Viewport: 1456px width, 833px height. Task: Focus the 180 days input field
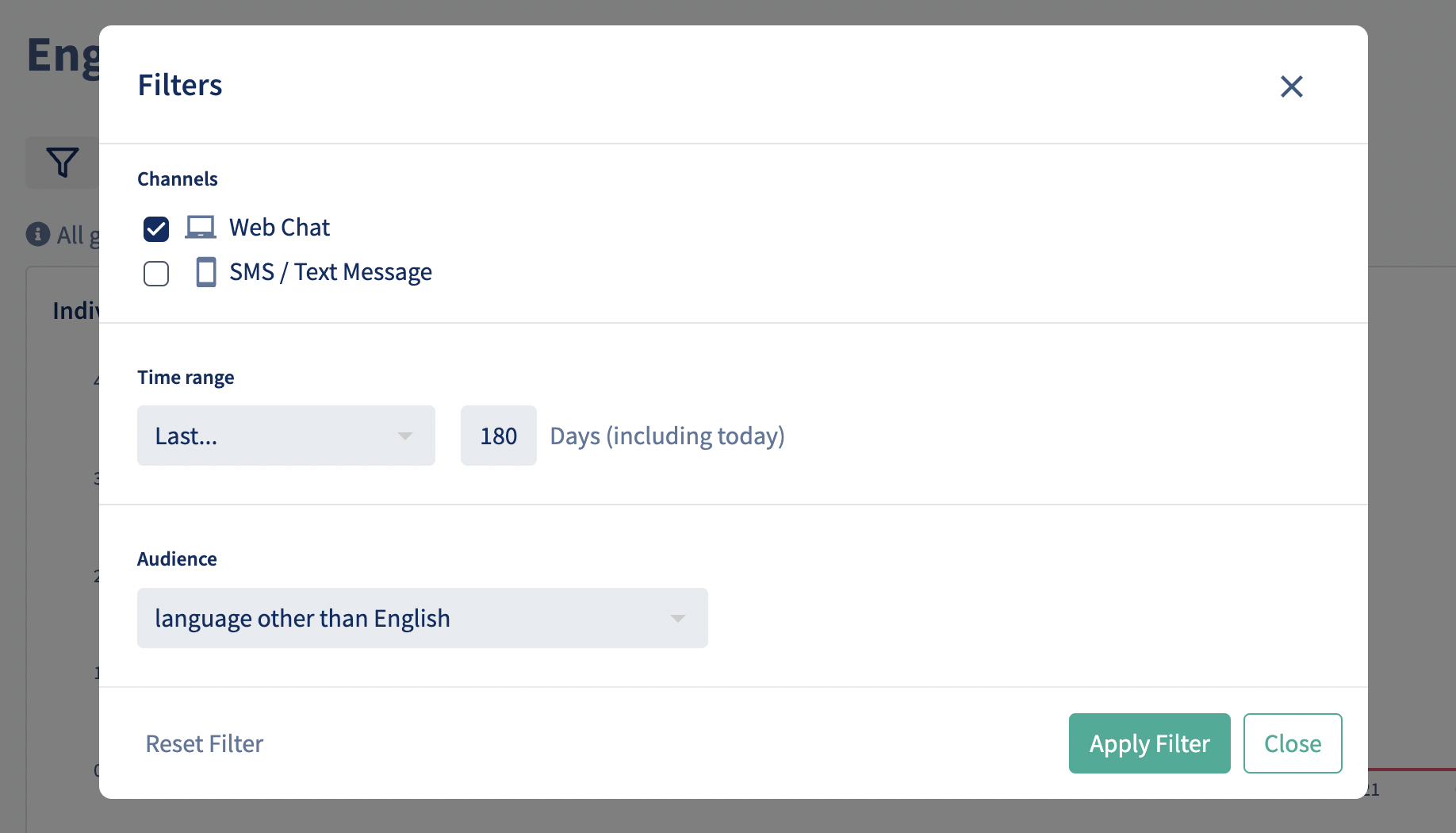(499, 436)
